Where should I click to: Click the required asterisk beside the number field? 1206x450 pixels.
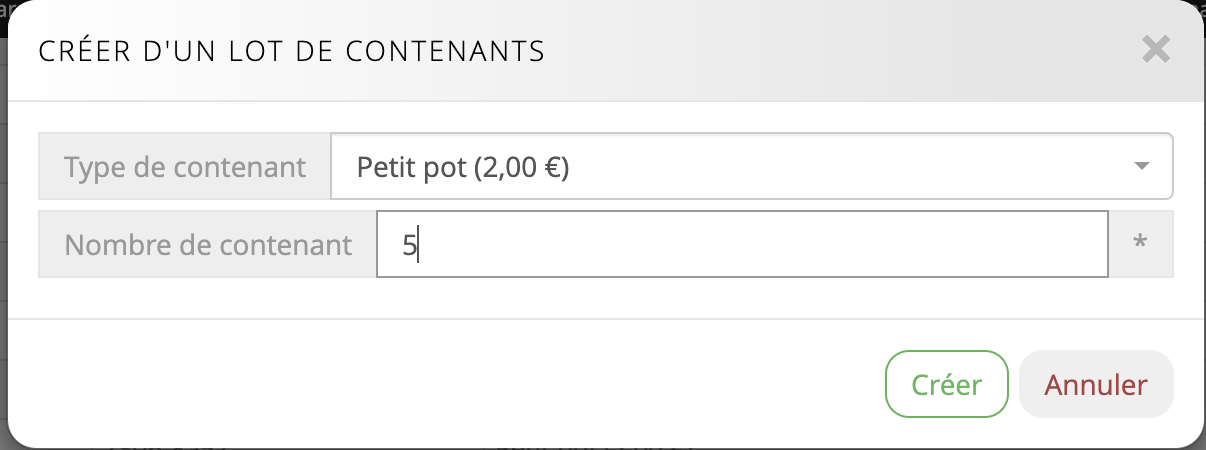(x=1140, y=243)
